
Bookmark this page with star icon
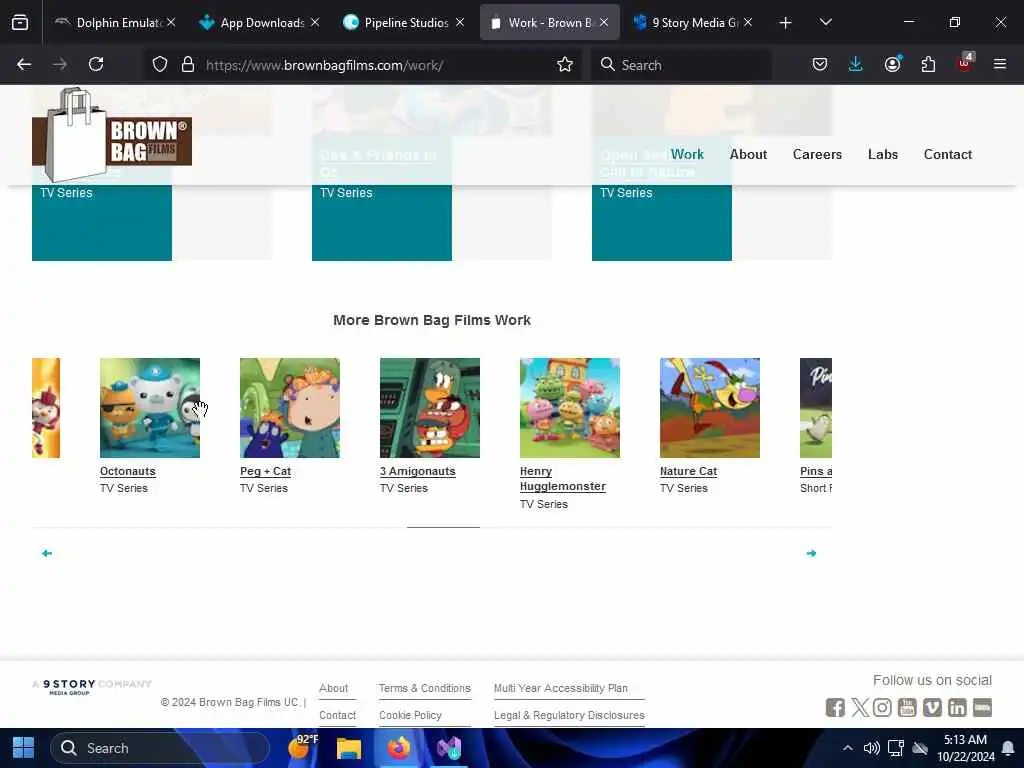[x=565, y=64]
